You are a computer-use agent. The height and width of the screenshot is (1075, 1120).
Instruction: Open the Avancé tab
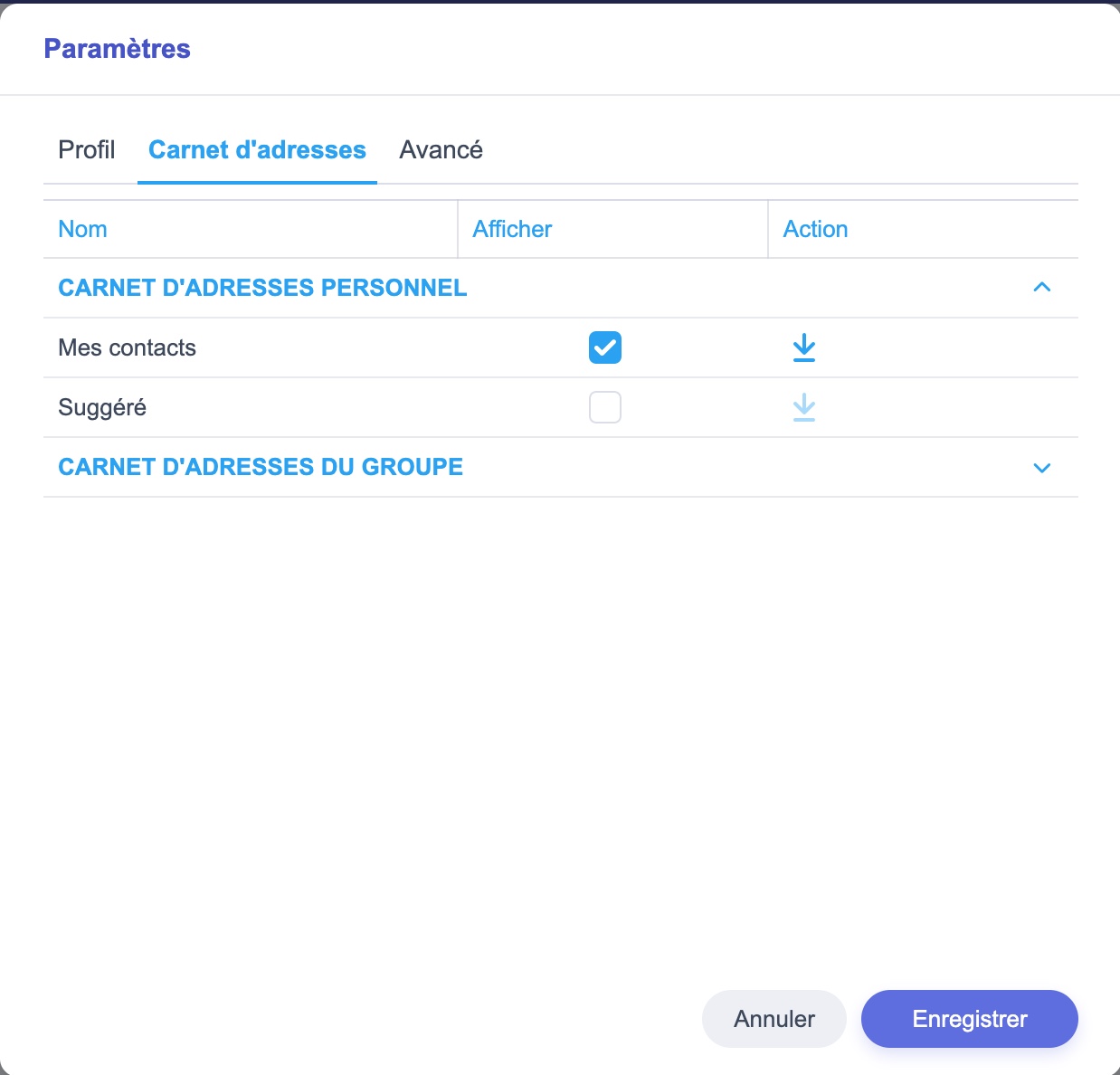441,150
